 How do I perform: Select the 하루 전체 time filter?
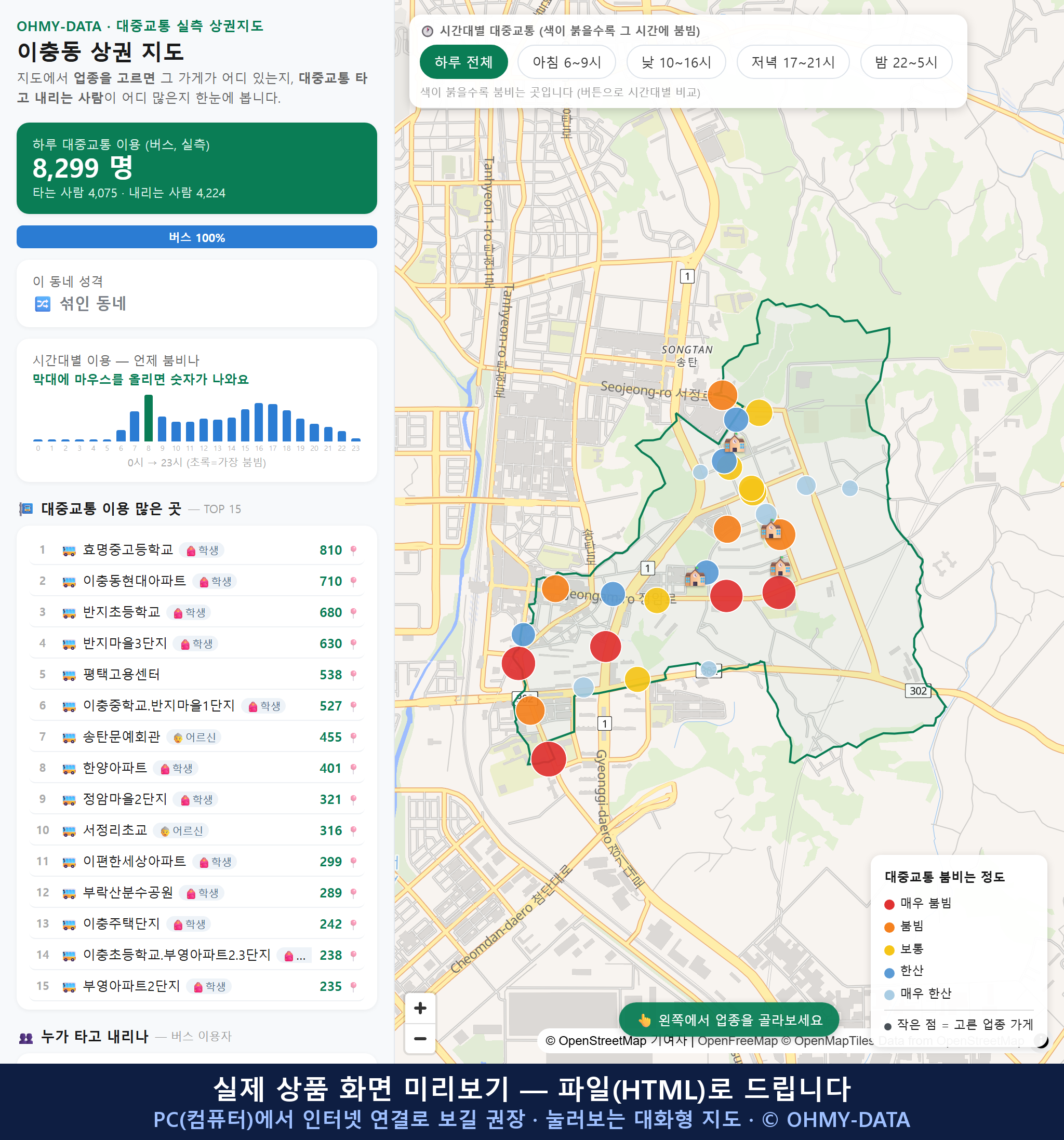point(463,62)
